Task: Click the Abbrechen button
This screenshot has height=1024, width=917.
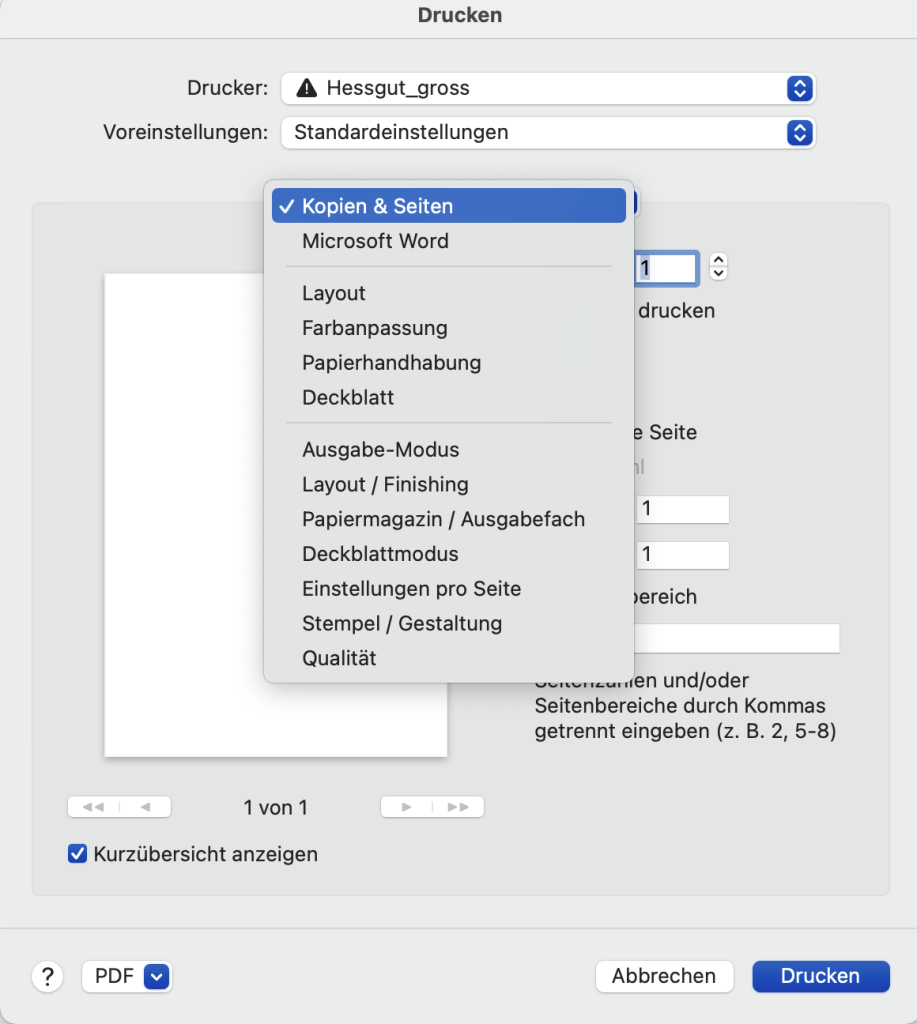Action: pos(664,976)
